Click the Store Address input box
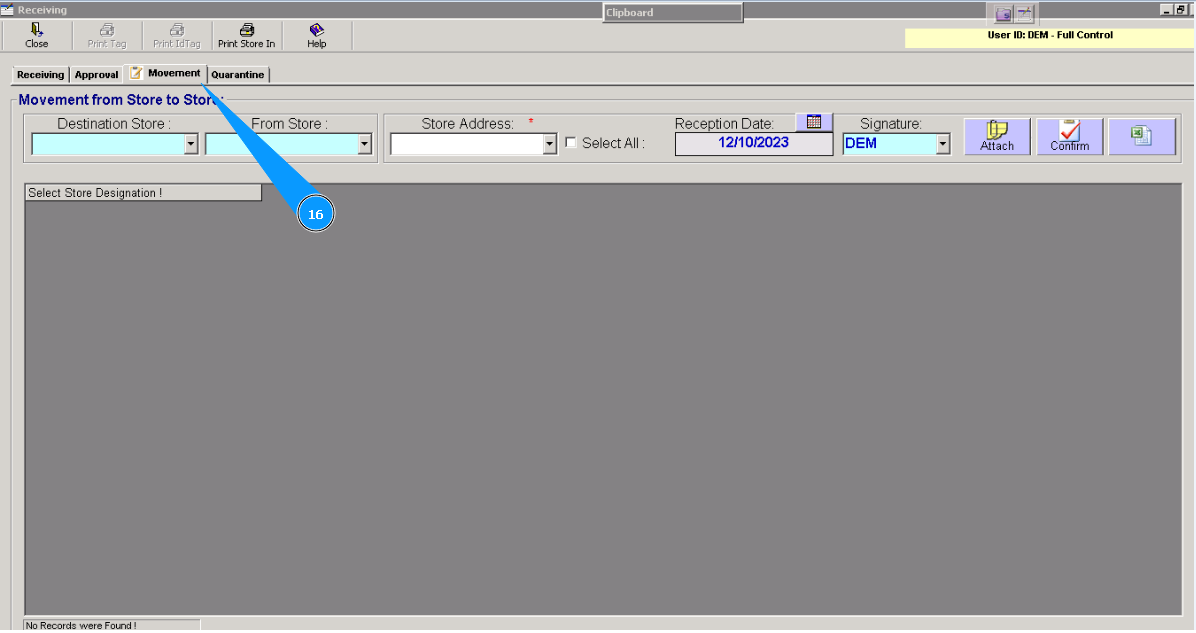The width and height of the screenshot is (1196, 633). tap(467, 144)
